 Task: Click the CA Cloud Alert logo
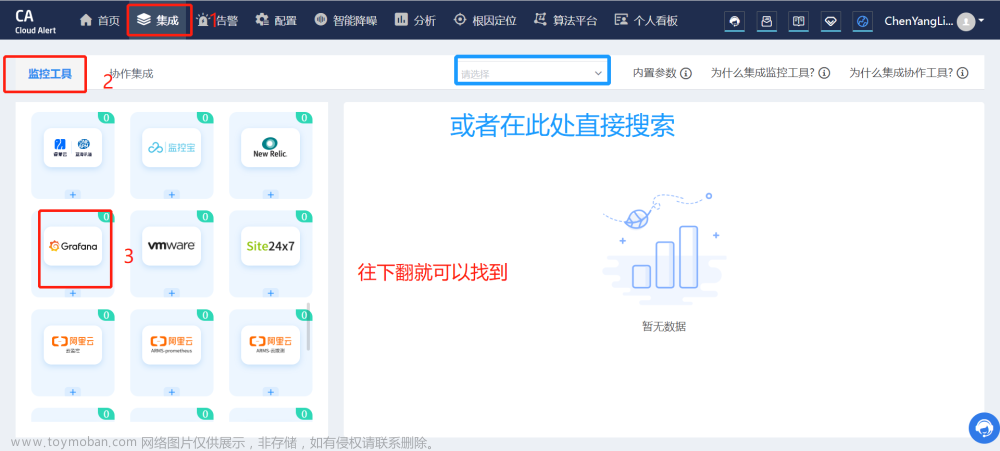pyautogui.click(x=36, y=21)
